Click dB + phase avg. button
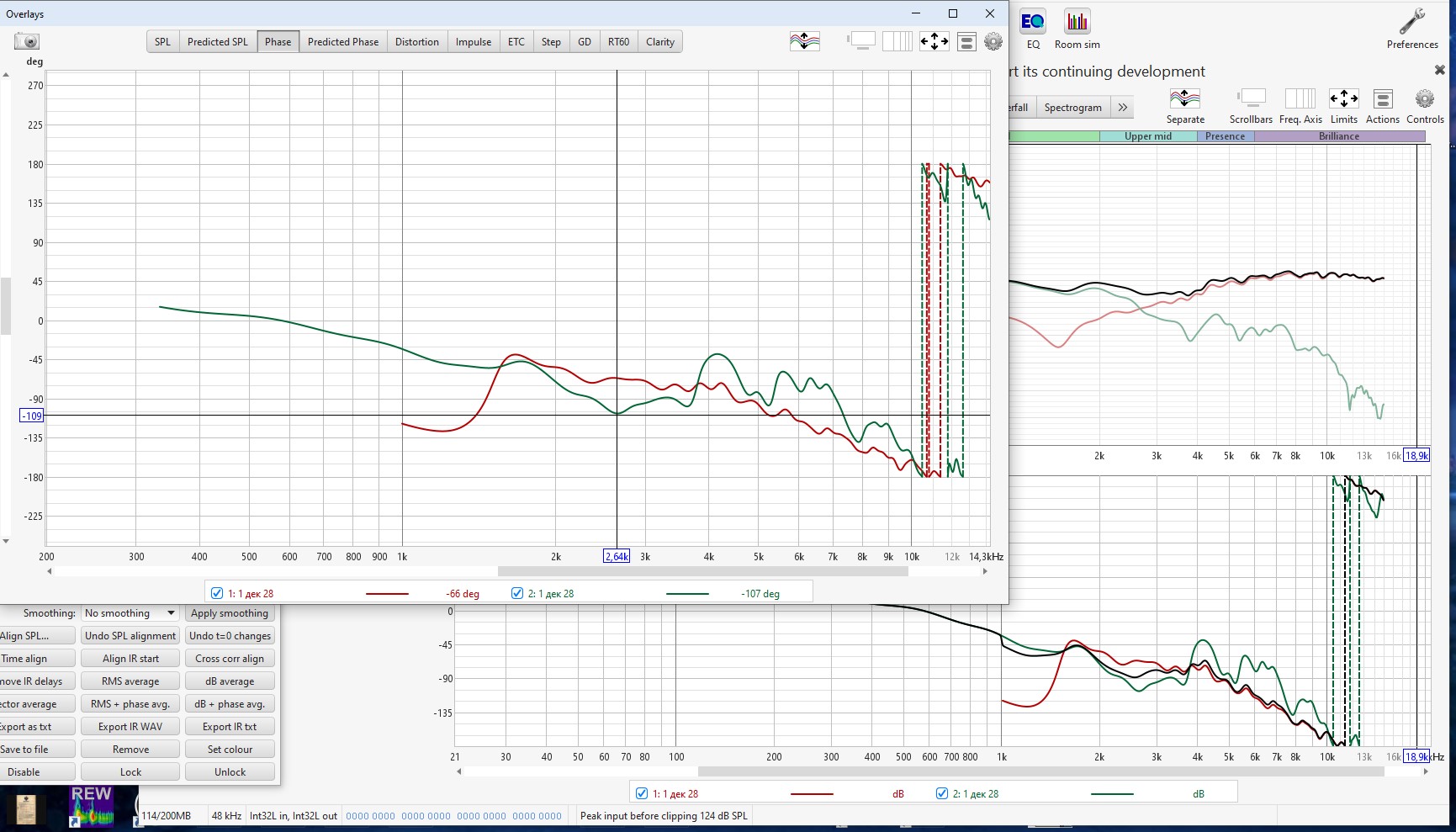 pos(230,704)
